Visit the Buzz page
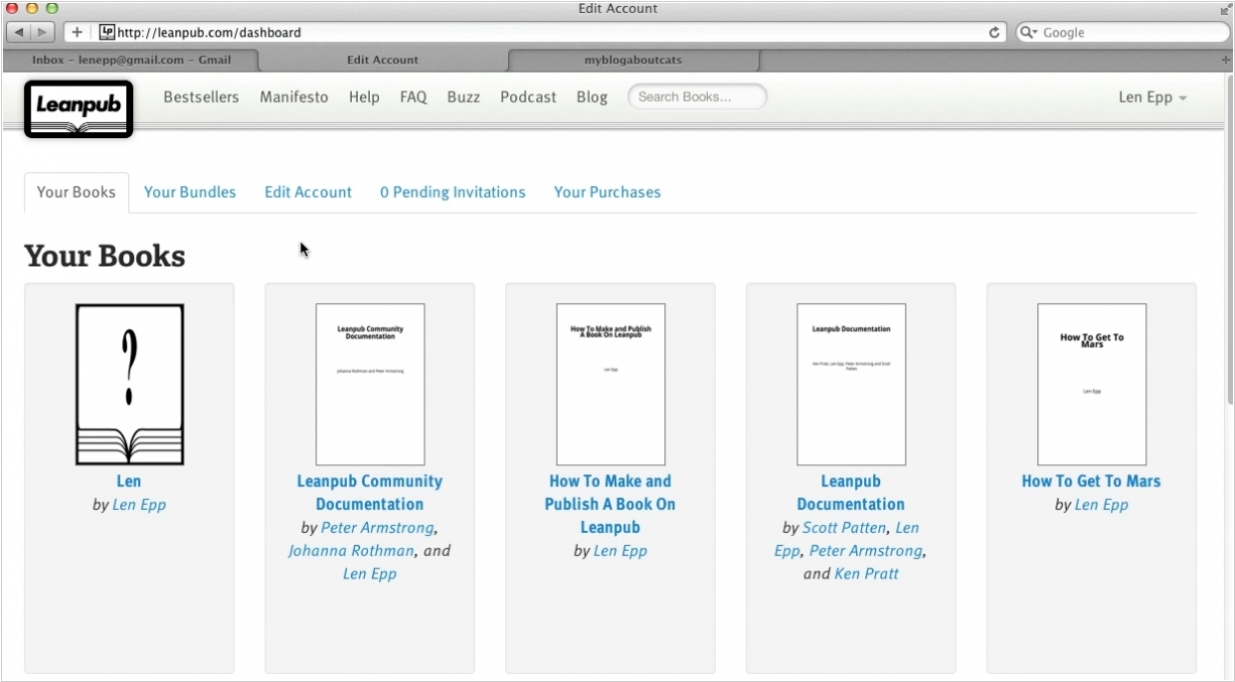Viewport: 1235px width, 682px height. point(464,97)
